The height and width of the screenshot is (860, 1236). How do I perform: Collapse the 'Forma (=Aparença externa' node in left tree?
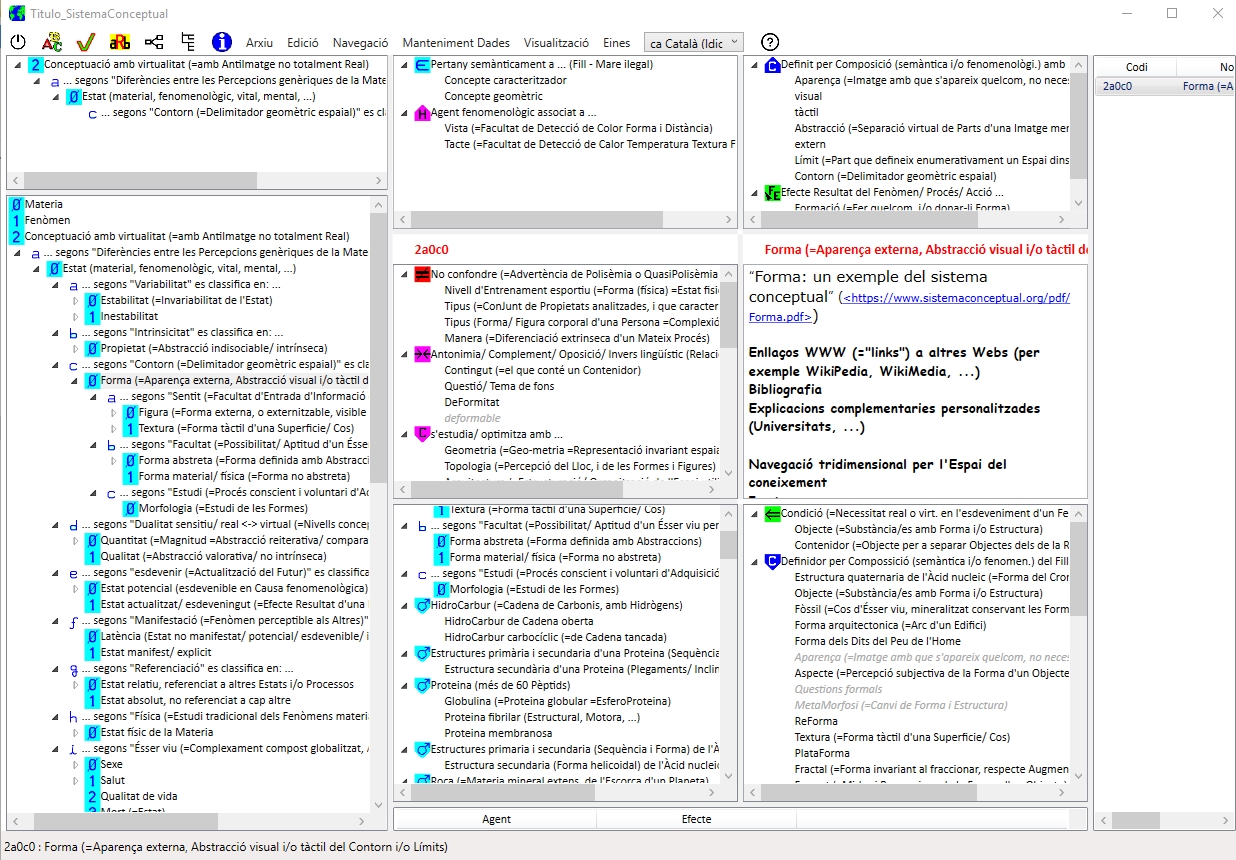pos(75,380)
